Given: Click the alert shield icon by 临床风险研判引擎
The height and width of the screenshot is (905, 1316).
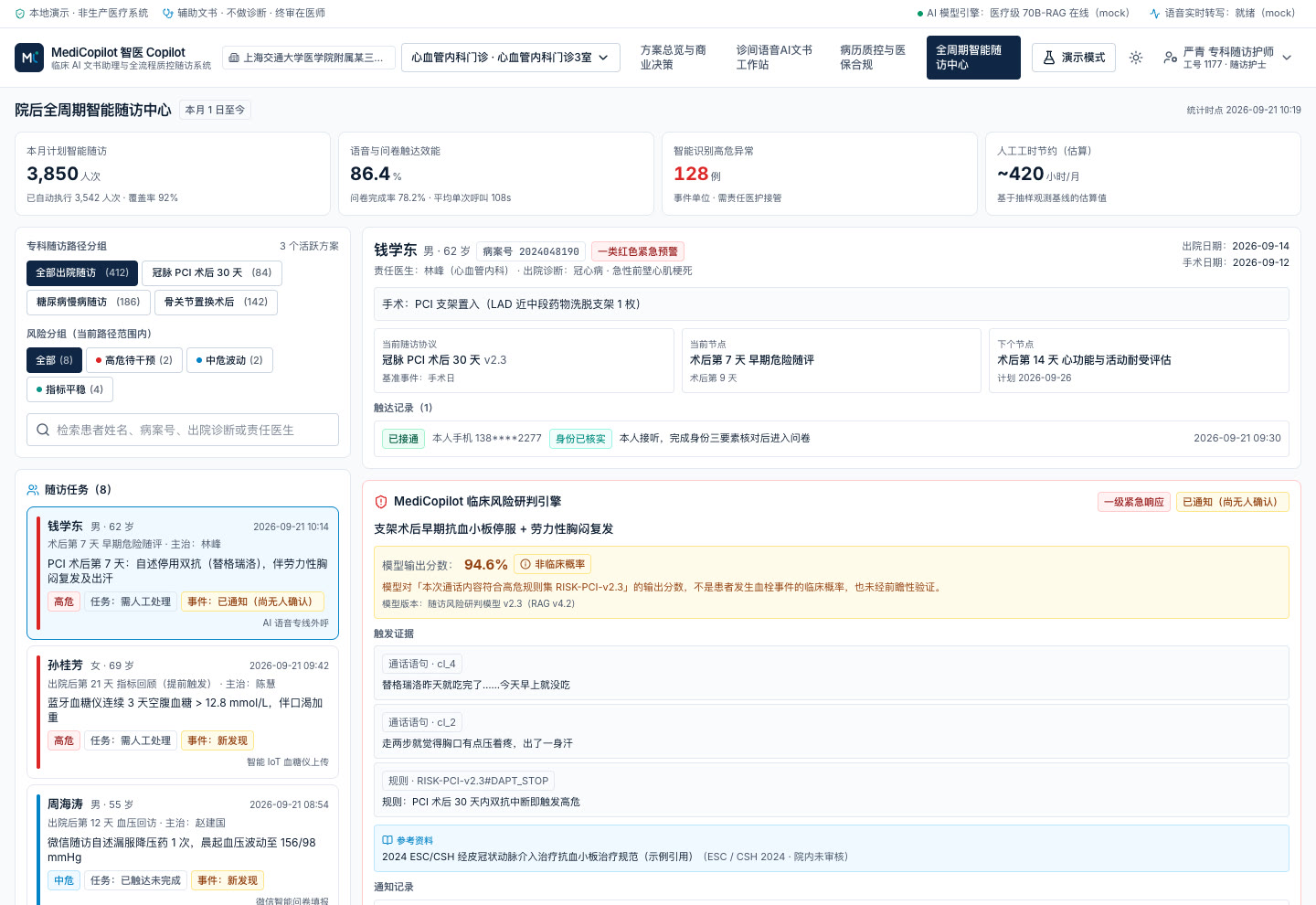Looking at the screenshot, I should 381,502.
